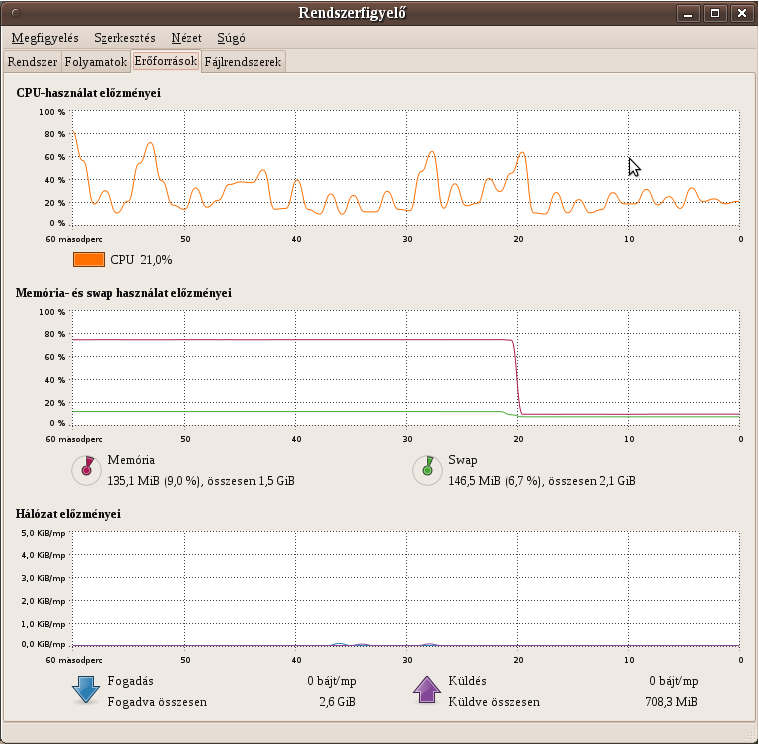Minimize the Rendszerfigyelő window
Image resolution: width=759 pixels, height=744 pixels.
[x=688, y=13]
